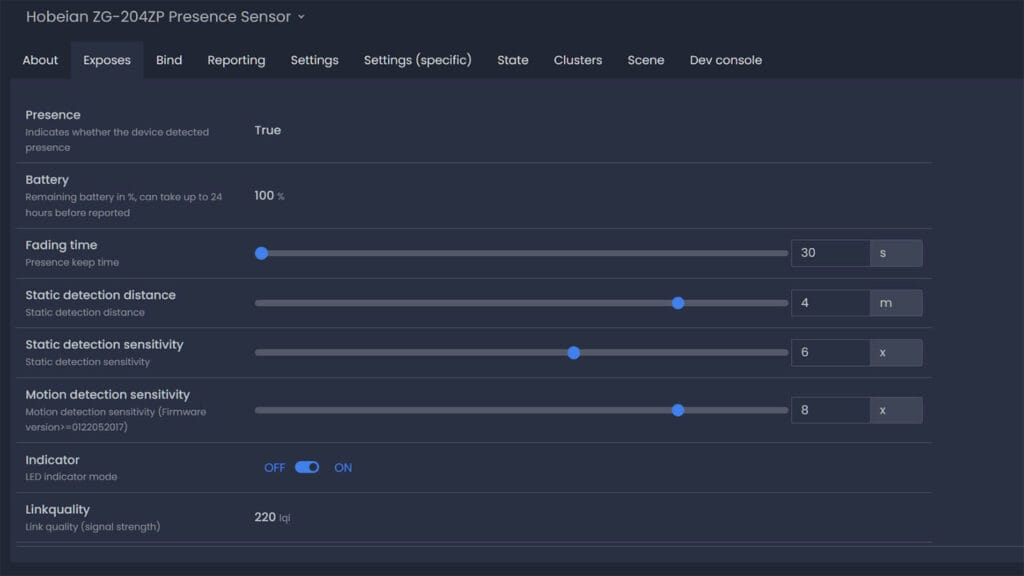
Task: Open the Settings tab
Action: pos(314,60)
